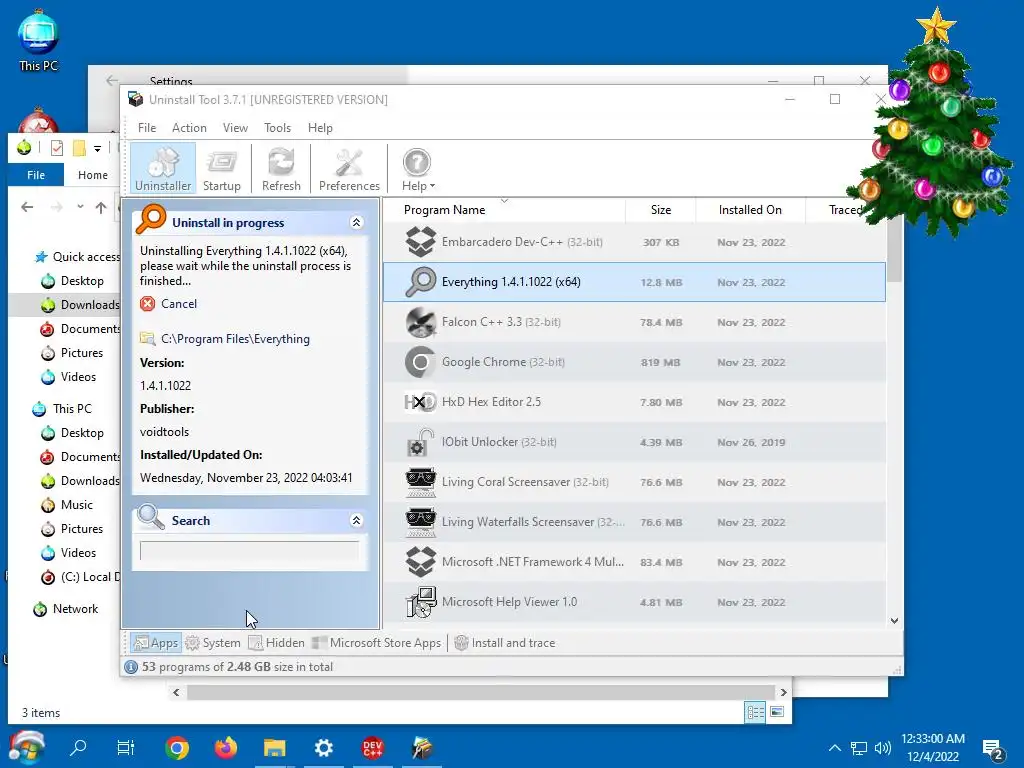This screenshot has width=1024, height=768.
Task: Open the Tools menu
Action: click(278, 128)
